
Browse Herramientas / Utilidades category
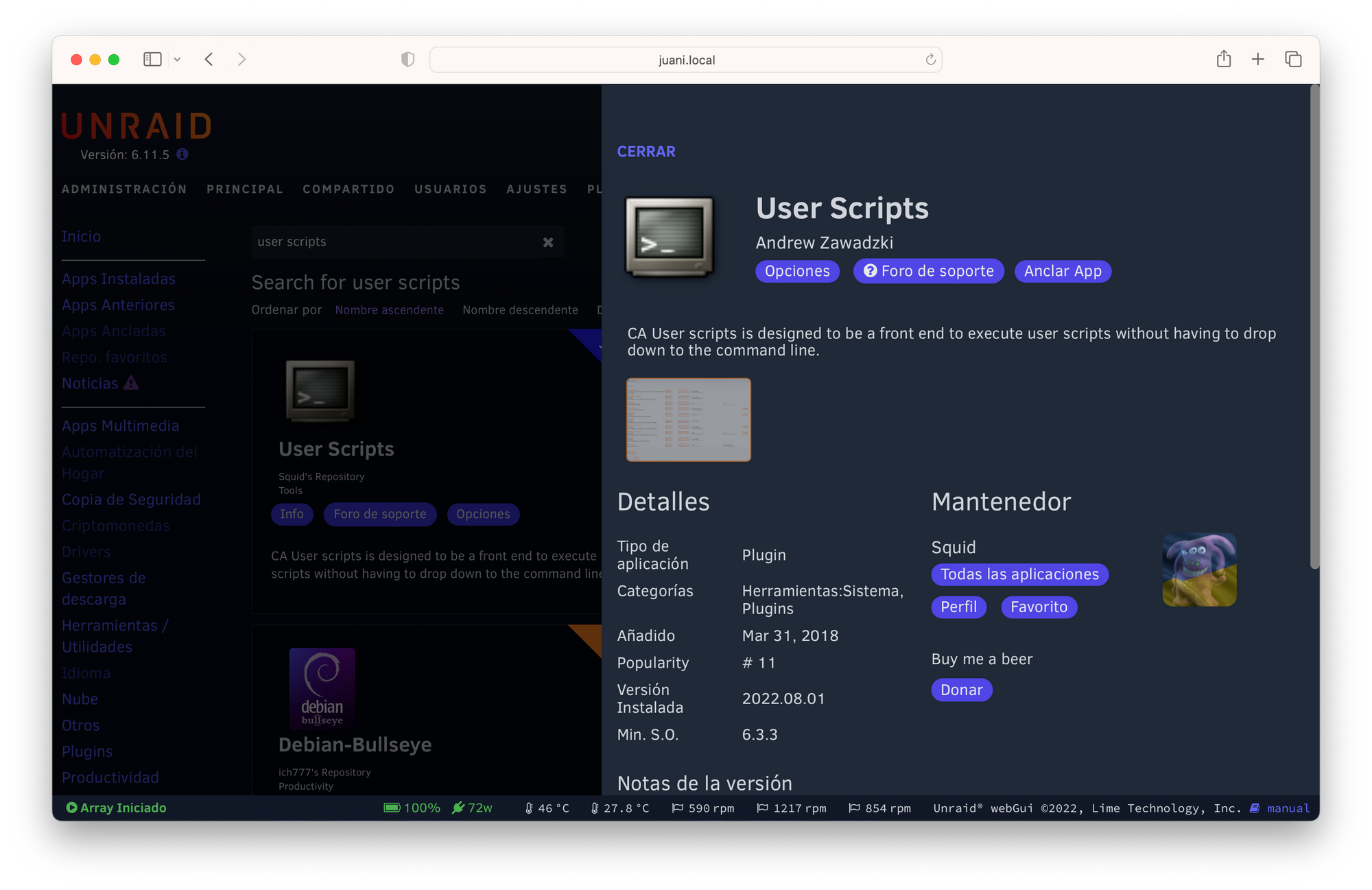coord(115,635)
